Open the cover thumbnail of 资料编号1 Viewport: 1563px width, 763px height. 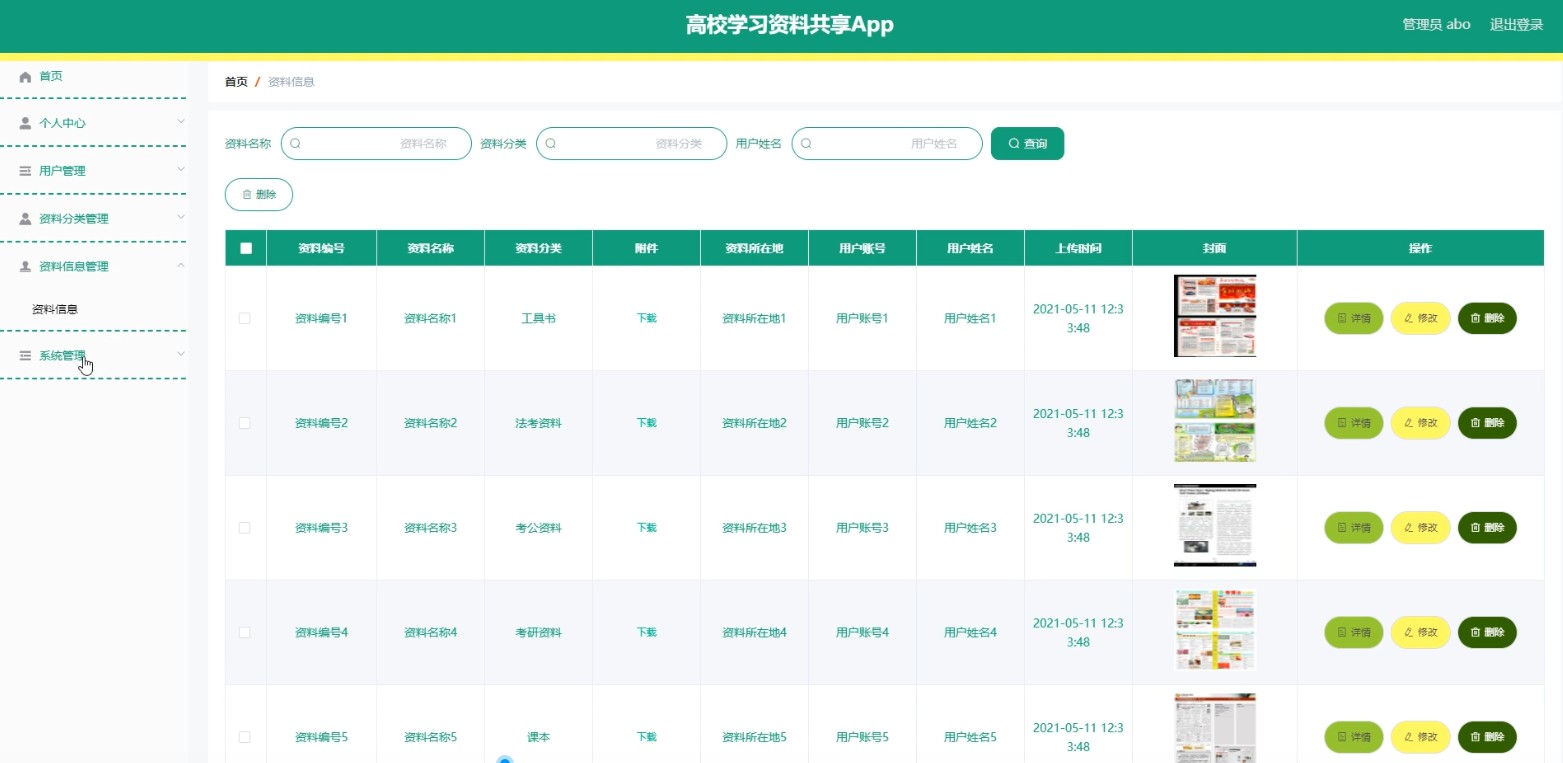coord(1214,316)
